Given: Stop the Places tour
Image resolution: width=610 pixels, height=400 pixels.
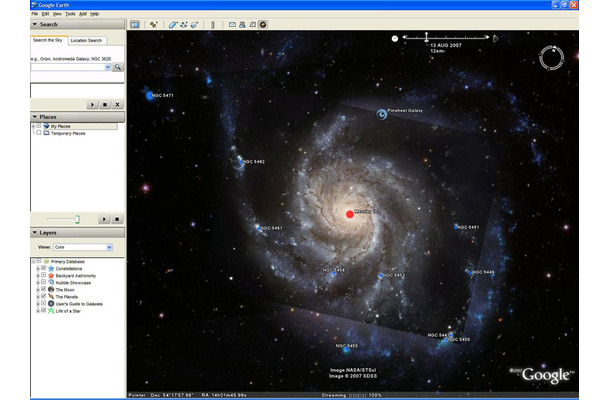Looking at the screenshot, I should pyautogui.click(x=117, y=219).
